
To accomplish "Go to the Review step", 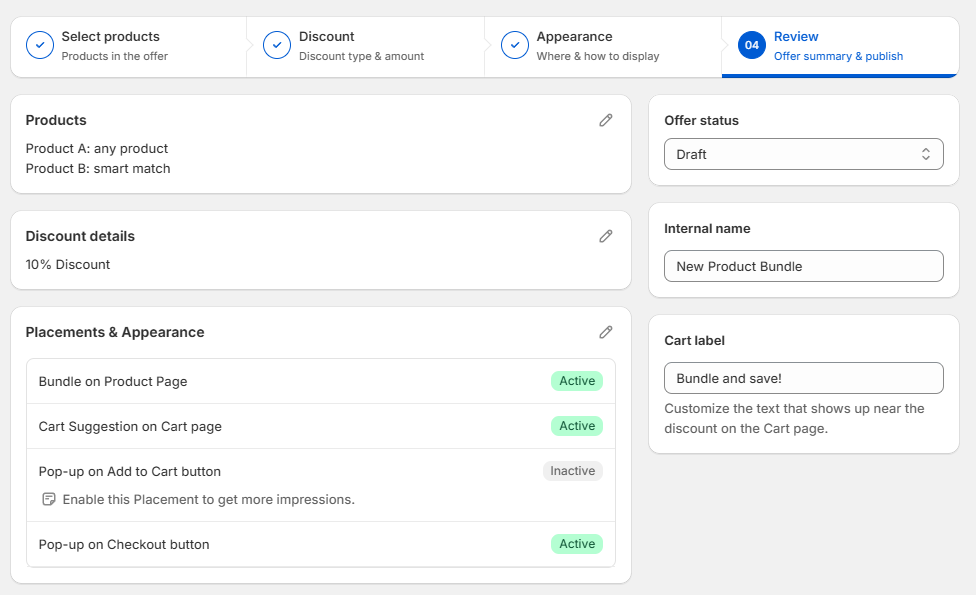I will [840, 47].
